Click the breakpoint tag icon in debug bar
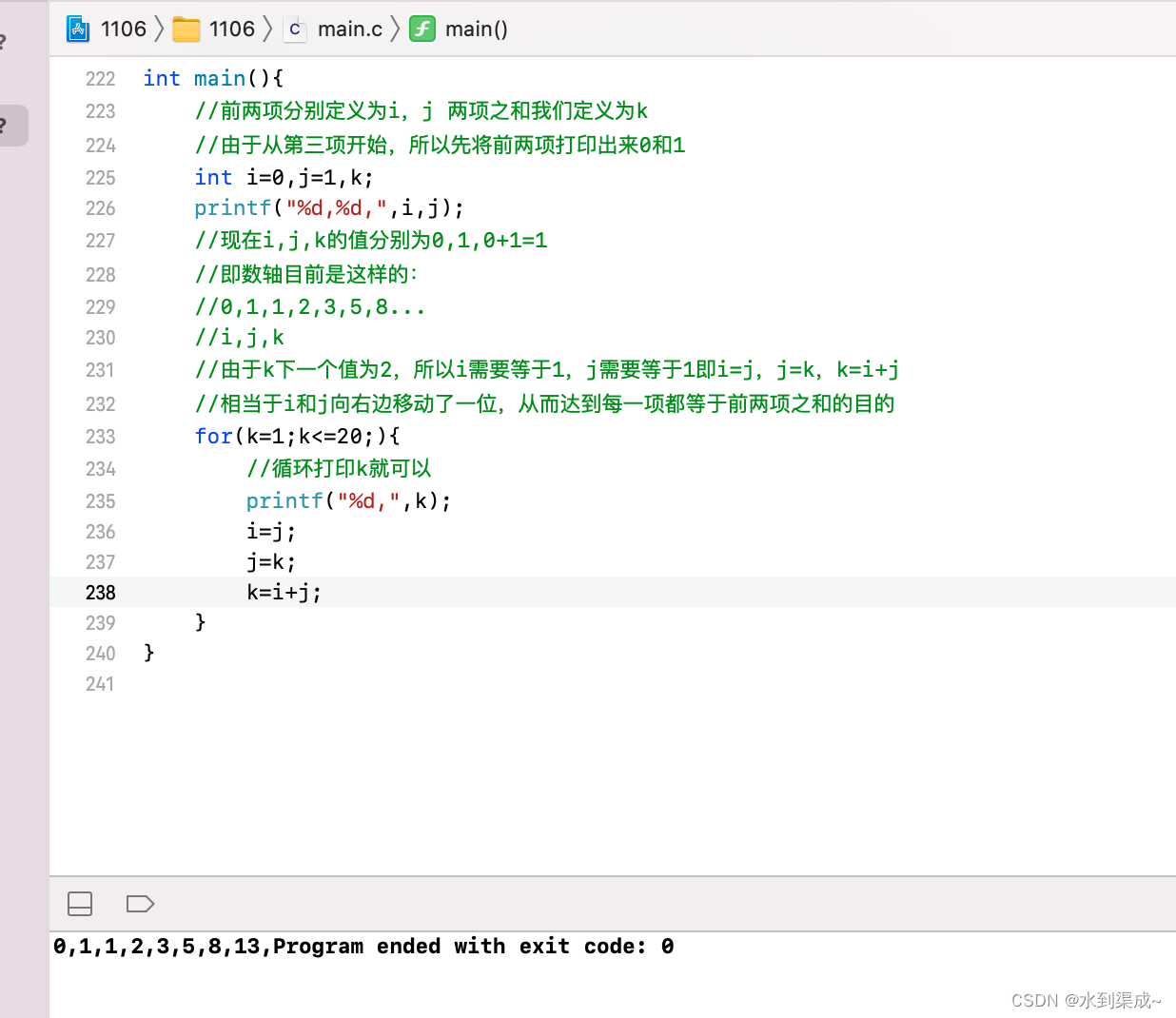The image size is (1176, 1018). [140, 904]
